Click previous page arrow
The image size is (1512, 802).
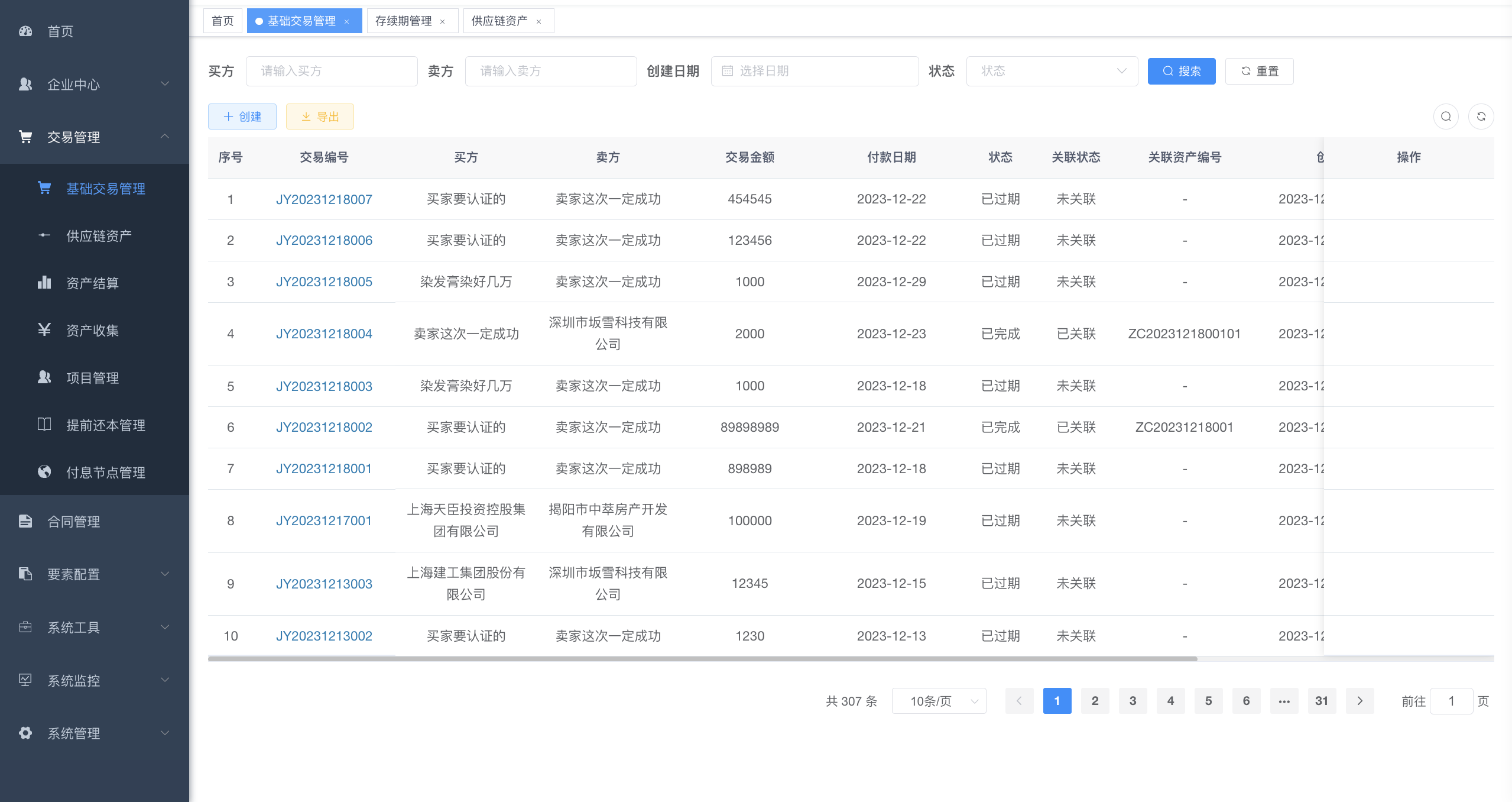1019,701
